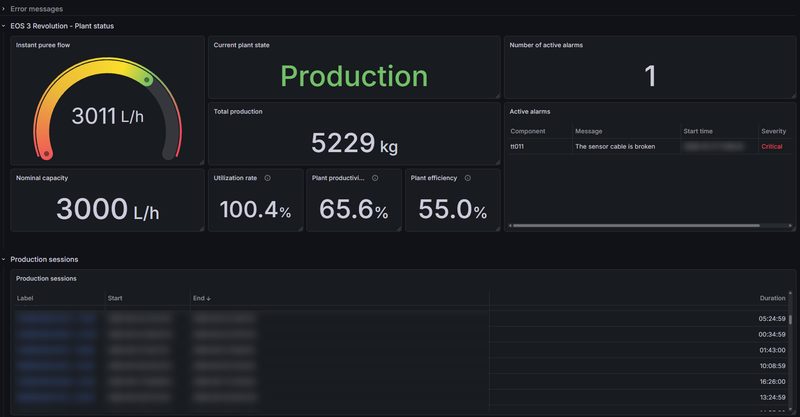Select the 100.4% utilization rate value
800x417 pixels.
click(x=256, y=210)
